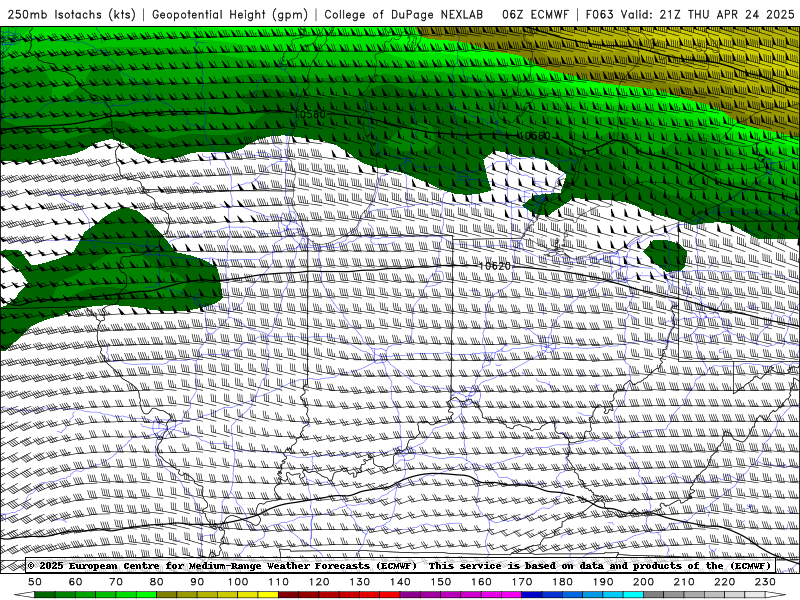This screenshot has width=800, height=600.
Task: Click the 170 value on the color scale
Action: (521, 582)
